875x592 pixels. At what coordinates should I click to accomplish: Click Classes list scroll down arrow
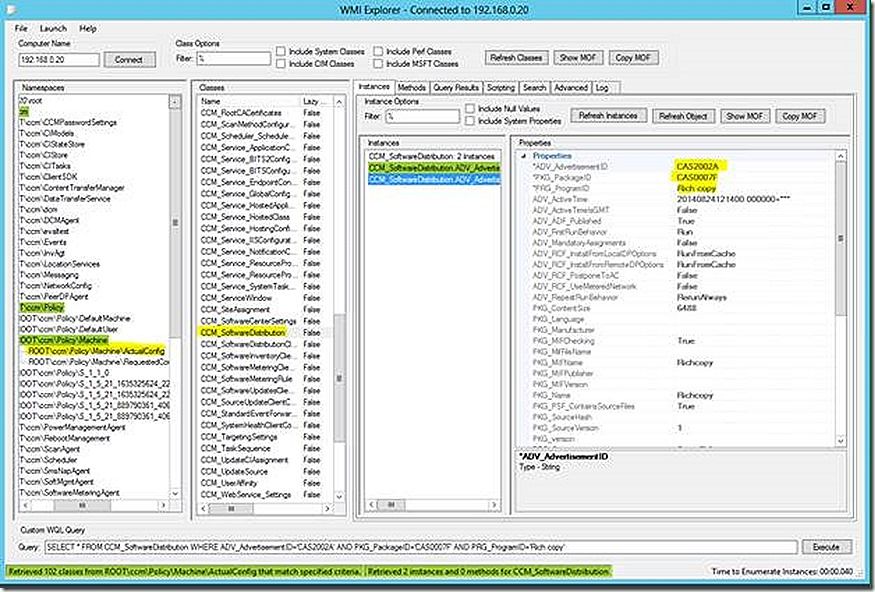pyautogui.click(x=339, y=495)
